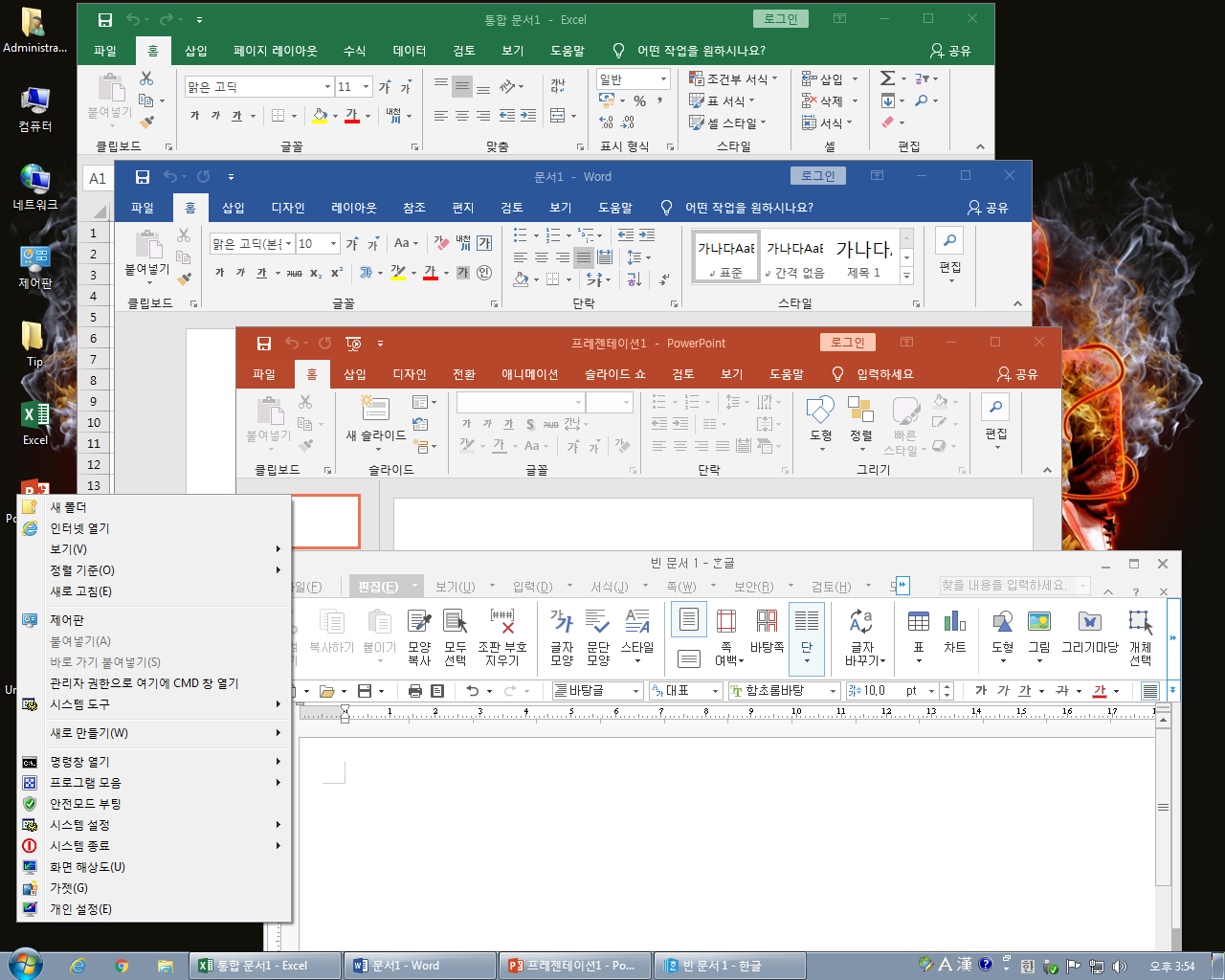1225x980 pixels.
Task: Toggle justify alignment in the Word paragraph group
Action: [x=584, y=257]
